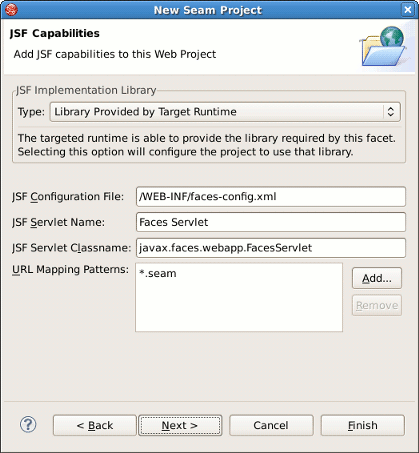Screen dimensions: 419x453
Task: Click the red Seam icon in title bar
Action: coord(11,10)
